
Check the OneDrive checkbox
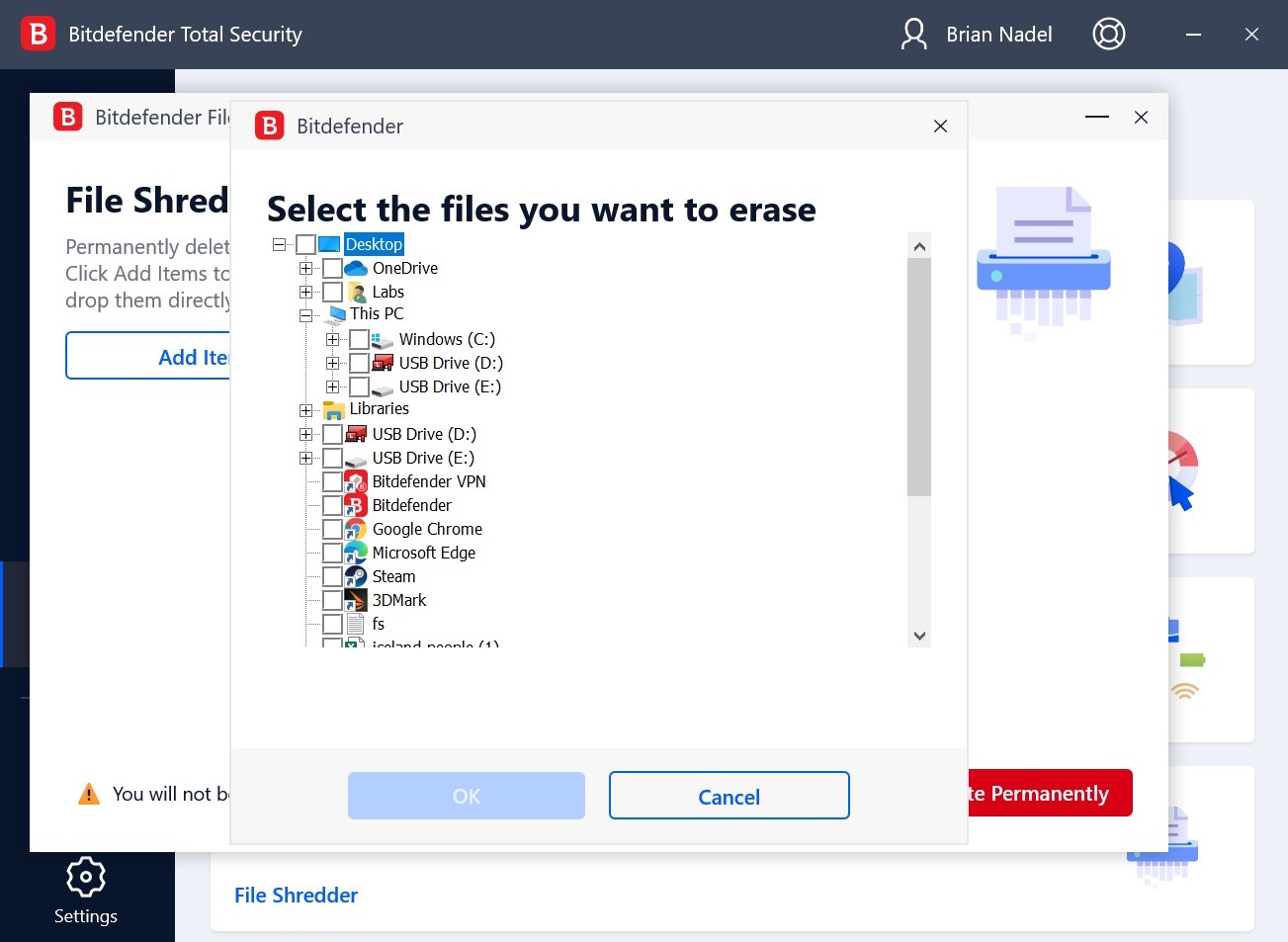click(332, 268)
